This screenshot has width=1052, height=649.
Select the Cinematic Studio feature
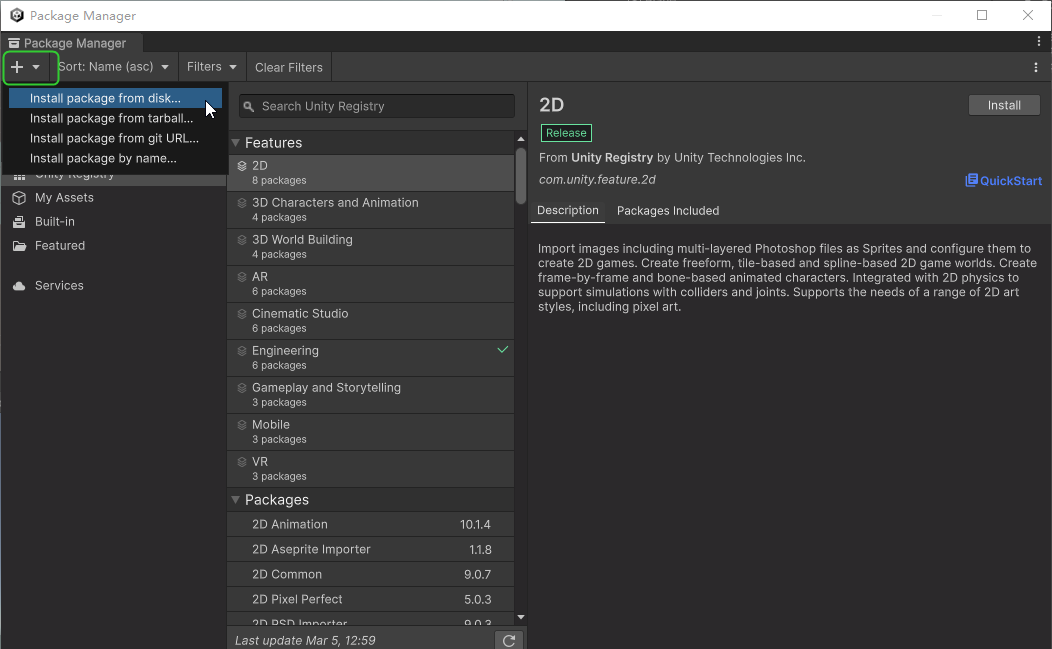371,321
